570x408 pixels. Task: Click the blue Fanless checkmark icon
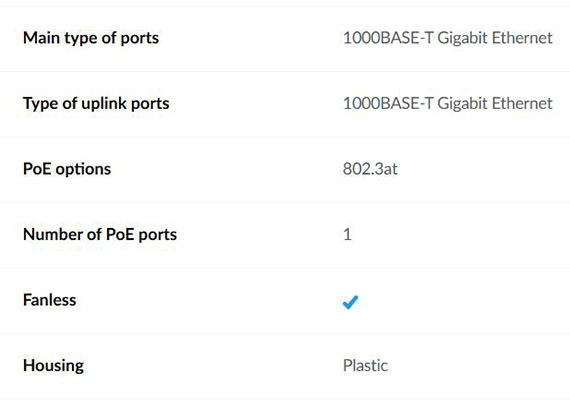pyautogui.click(x=350, y=302)
